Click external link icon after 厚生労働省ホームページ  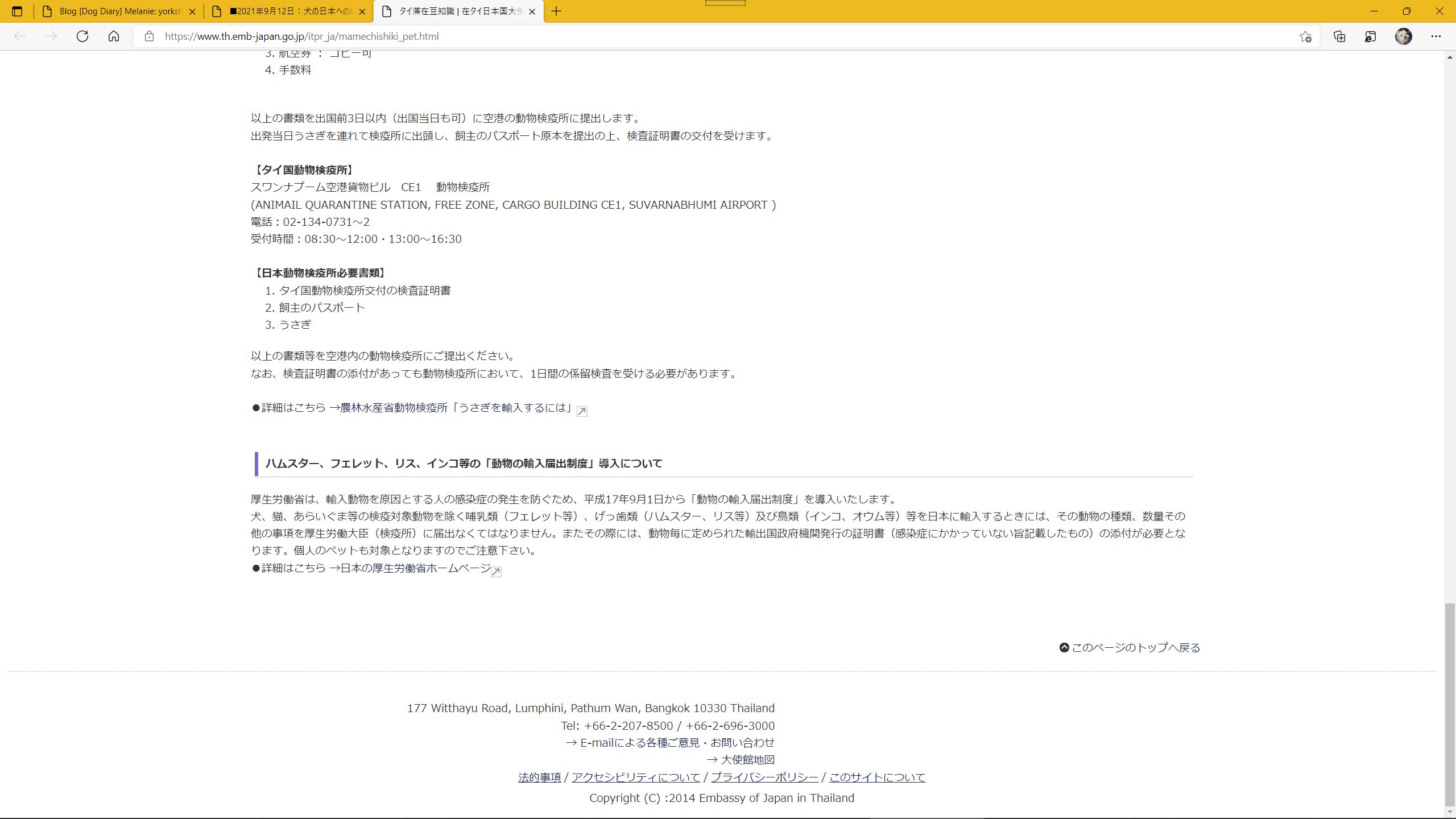pyautogui.click(x=496, y=572)
